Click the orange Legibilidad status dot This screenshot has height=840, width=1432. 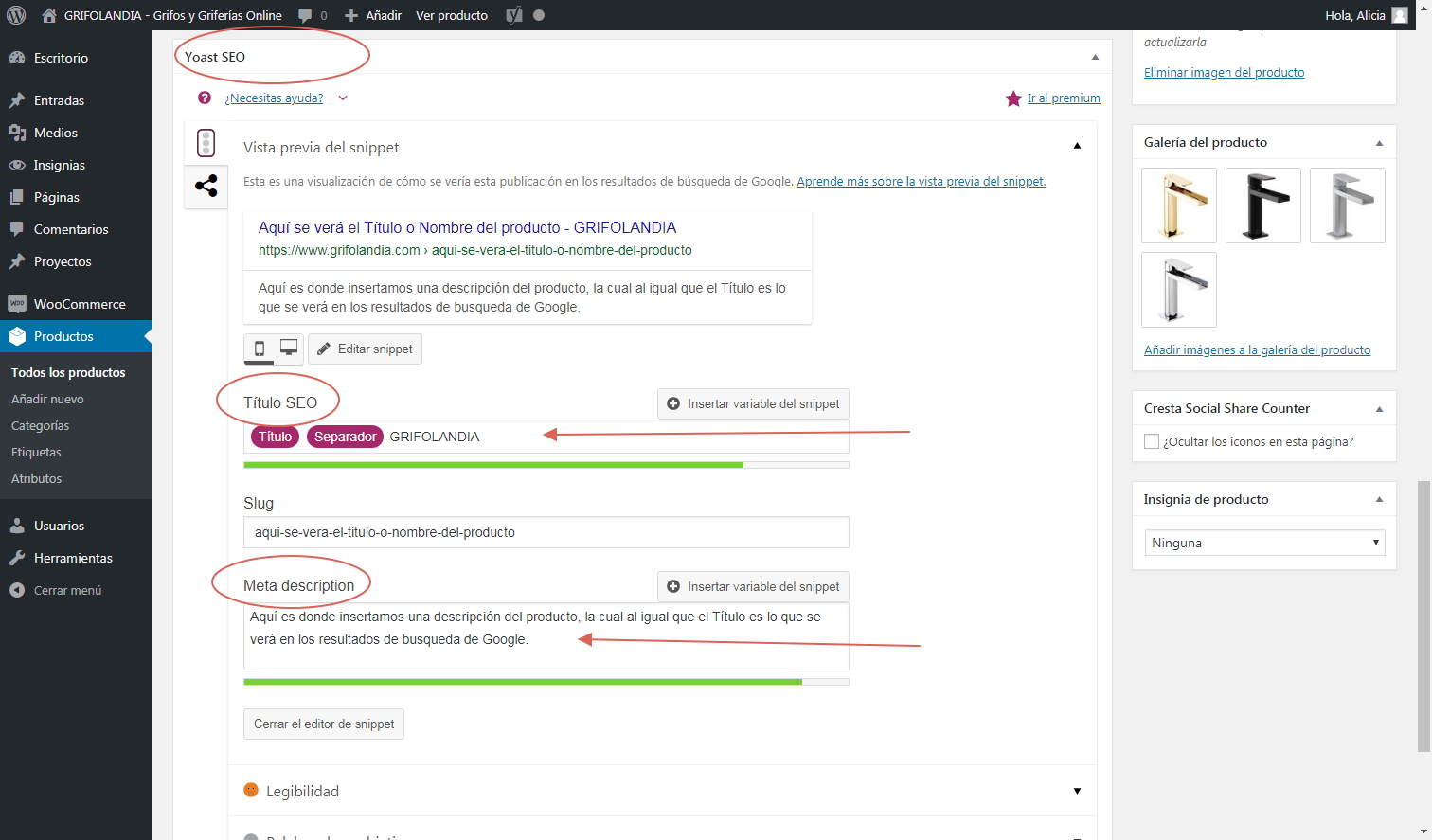[251, 790]
